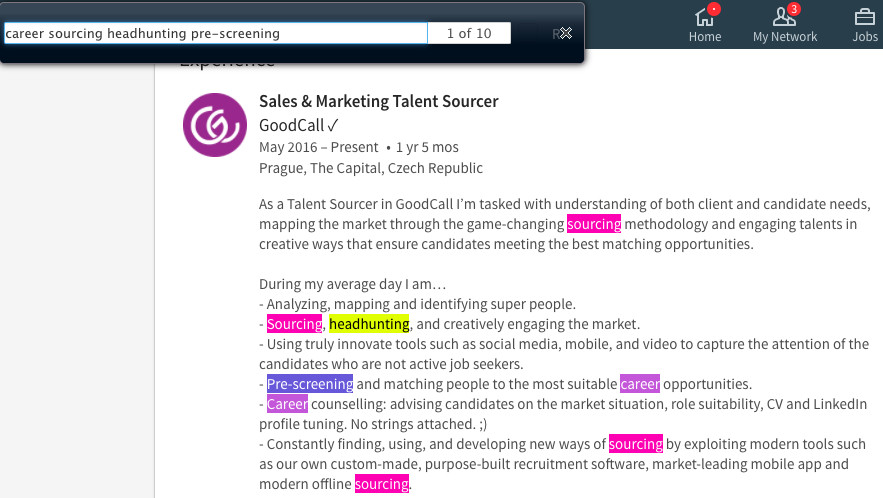Viewport: 883px width, 498px height.
Task: Click the red 3 badge on My Network
Action: click(x=793, y=9)
